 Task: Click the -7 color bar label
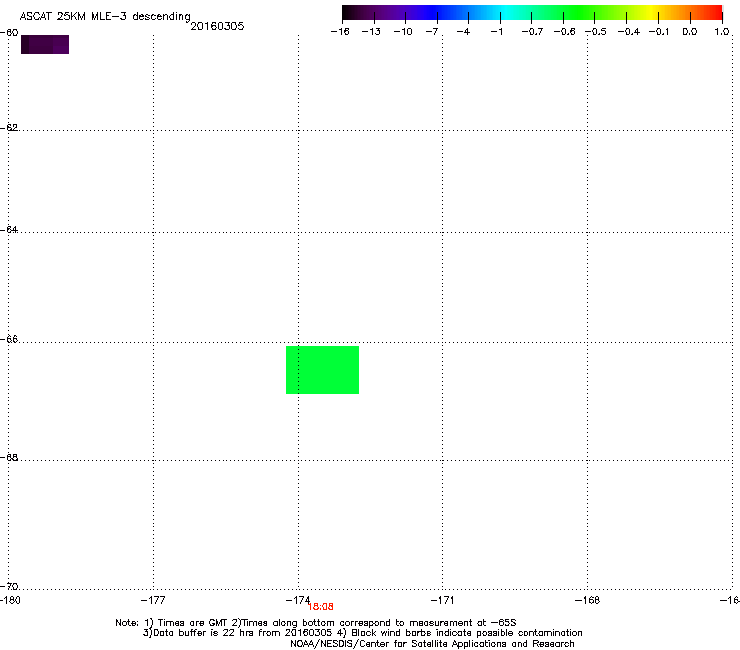pos(432,32)
